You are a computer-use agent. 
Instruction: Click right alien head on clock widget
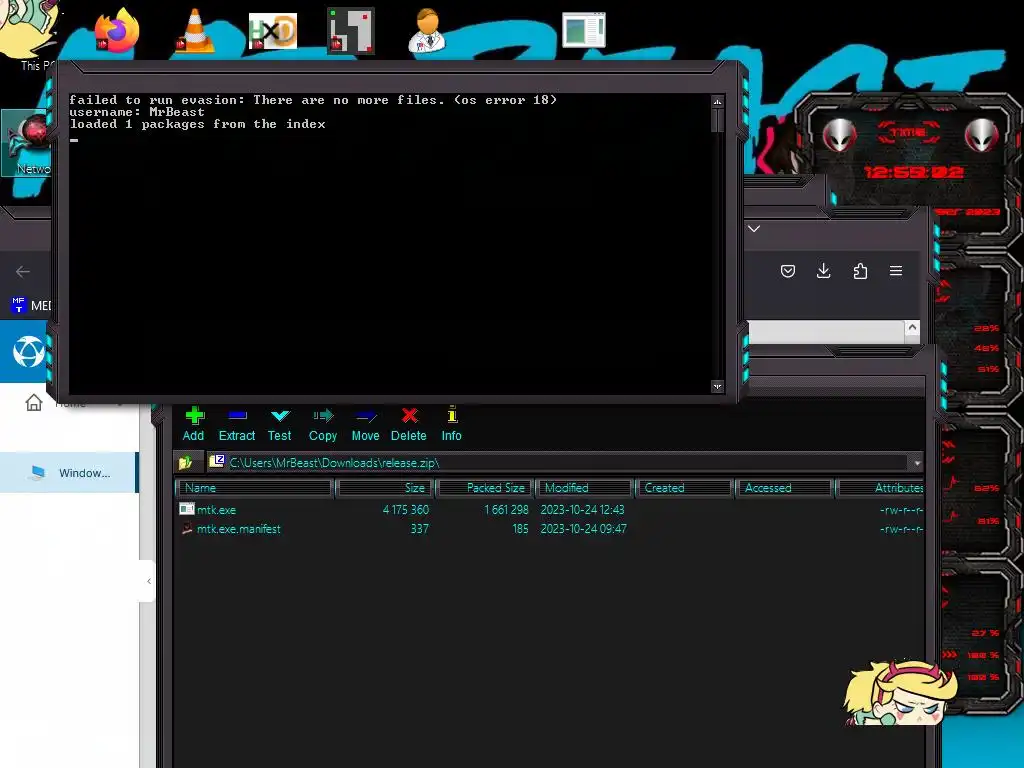coord(982,136)
